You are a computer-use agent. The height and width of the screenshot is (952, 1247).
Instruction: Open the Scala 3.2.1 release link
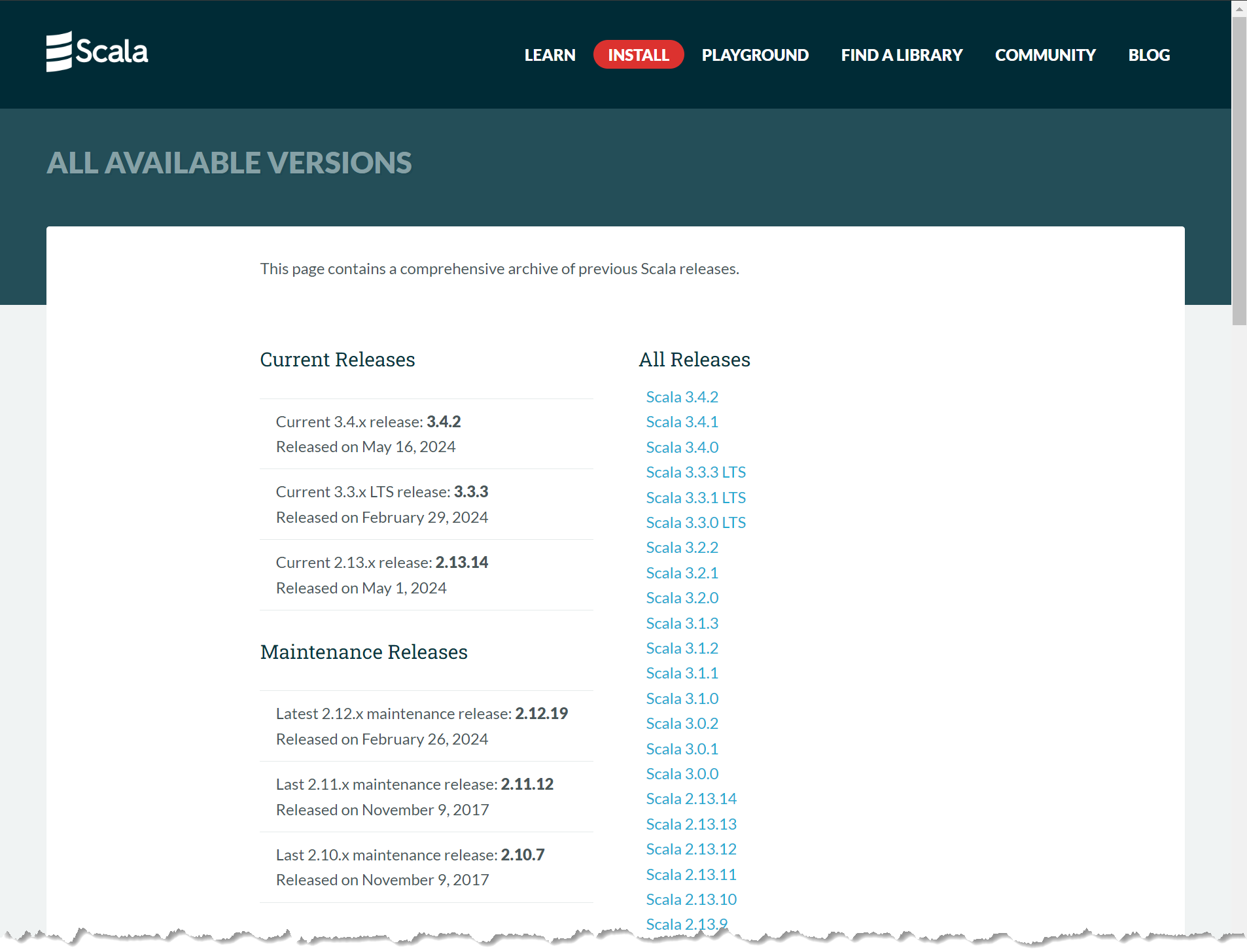[x=682, y=573]
